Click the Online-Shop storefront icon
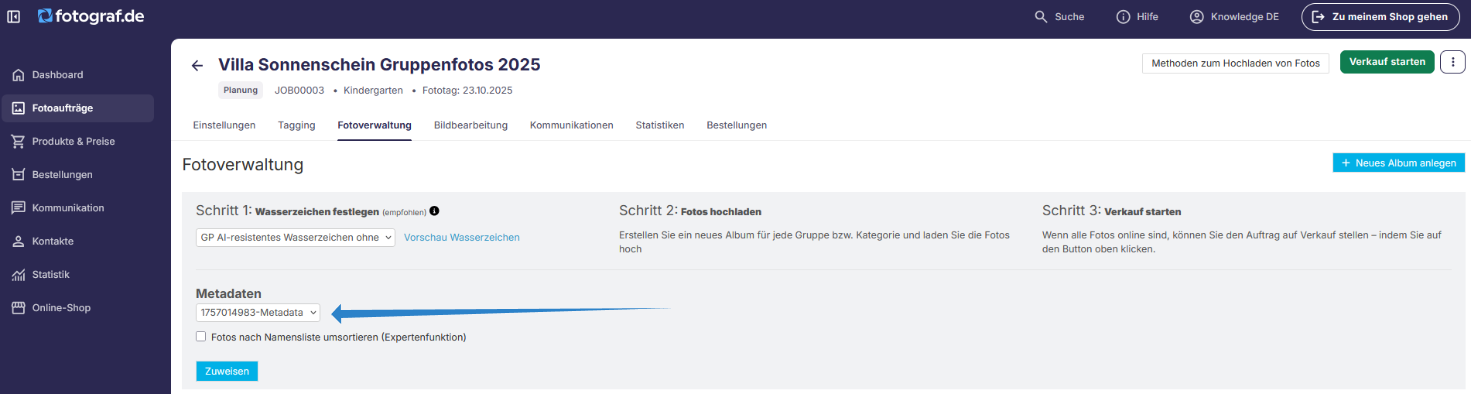This screenshot has height=394, width=1471. tap(18, 308)
